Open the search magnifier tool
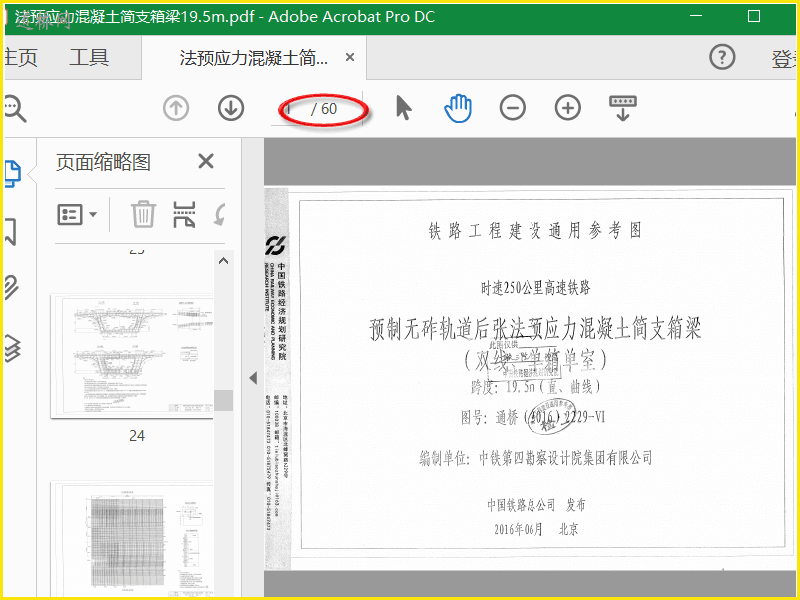This screenshot has width=800, height=600. tap(14, 108)
